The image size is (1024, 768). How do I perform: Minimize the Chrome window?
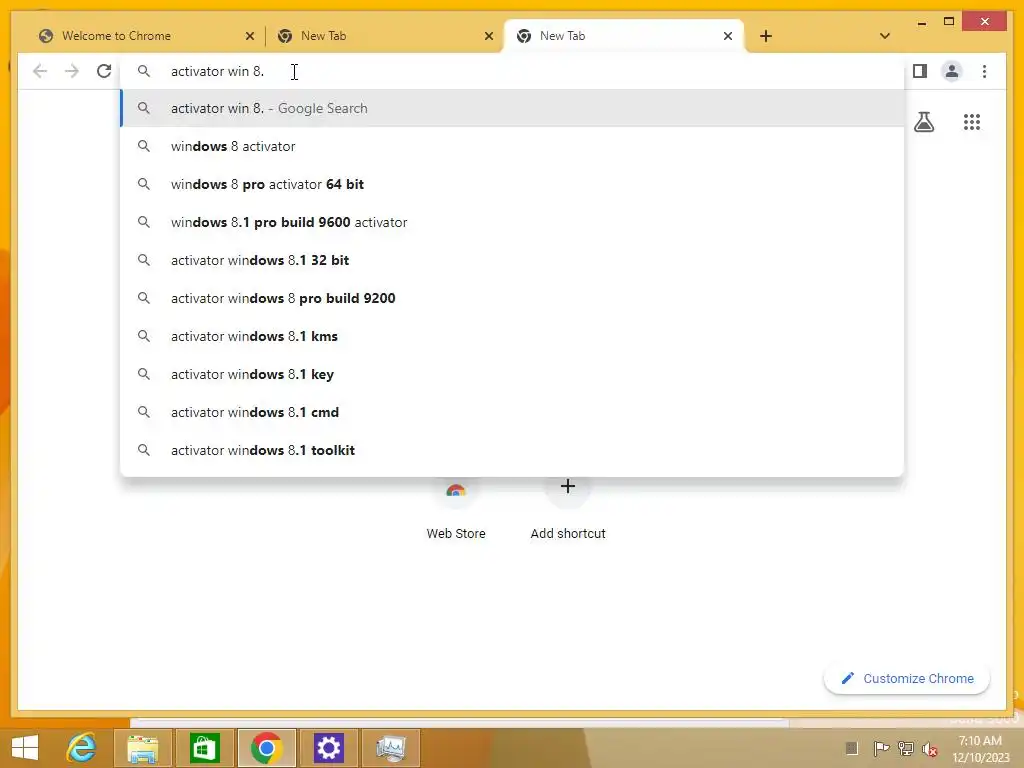(921, 22)
